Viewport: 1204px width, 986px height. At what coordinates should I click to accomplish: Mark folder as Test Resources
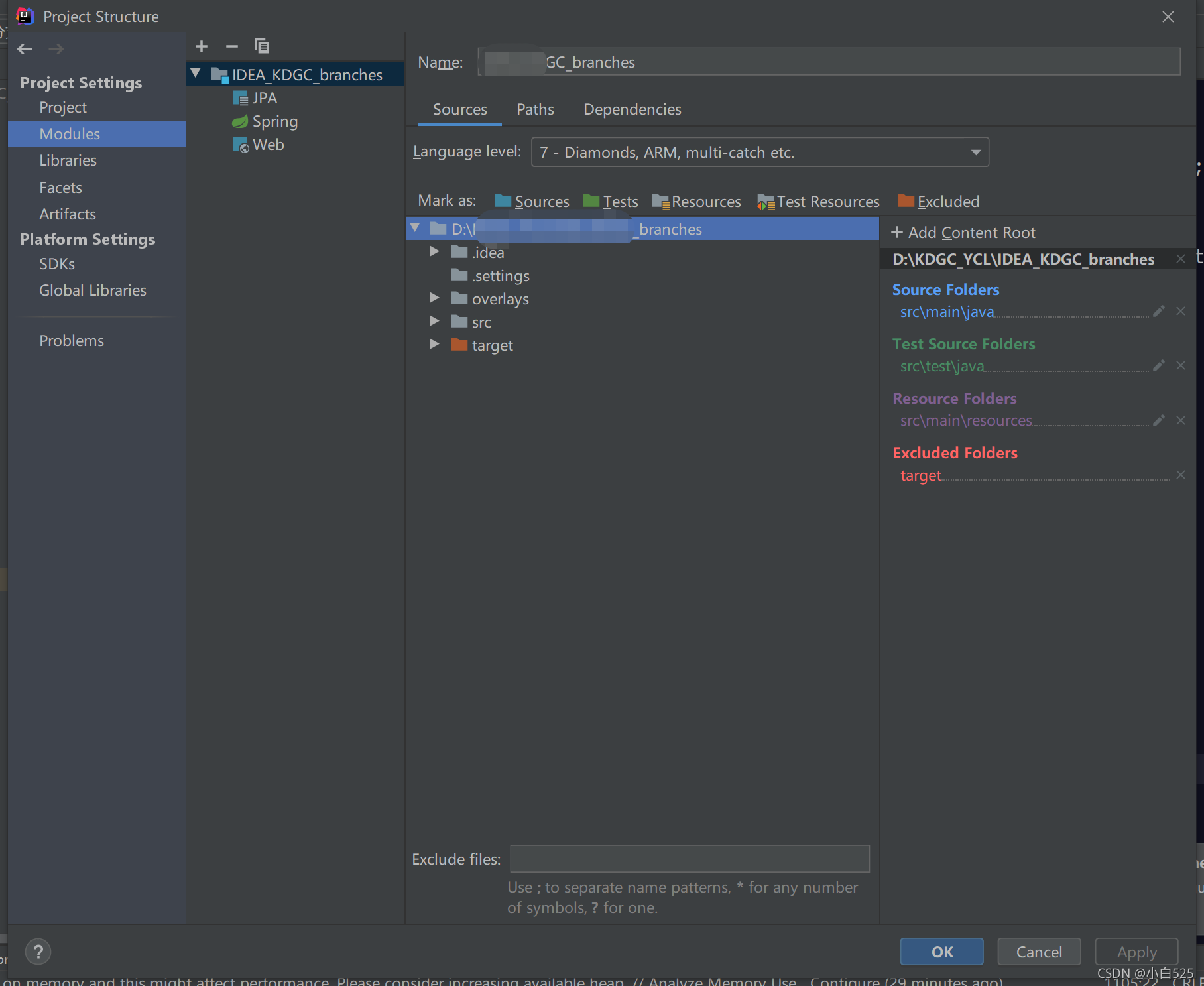818,201
